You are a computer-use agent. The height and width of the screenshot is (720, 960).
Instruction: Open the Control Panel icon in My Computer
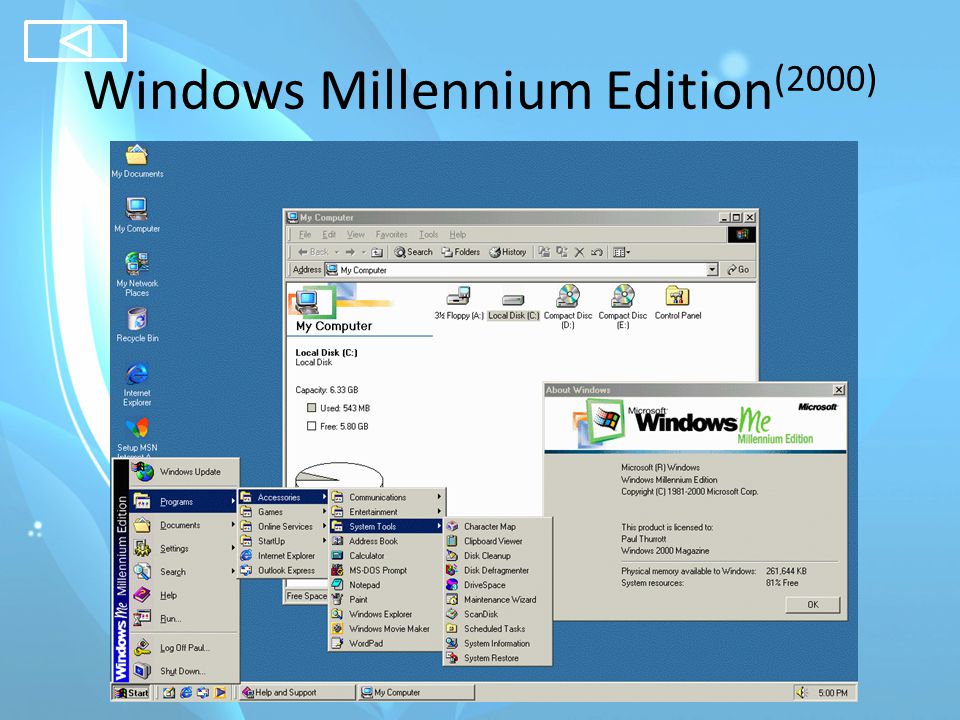pos(678,304)
